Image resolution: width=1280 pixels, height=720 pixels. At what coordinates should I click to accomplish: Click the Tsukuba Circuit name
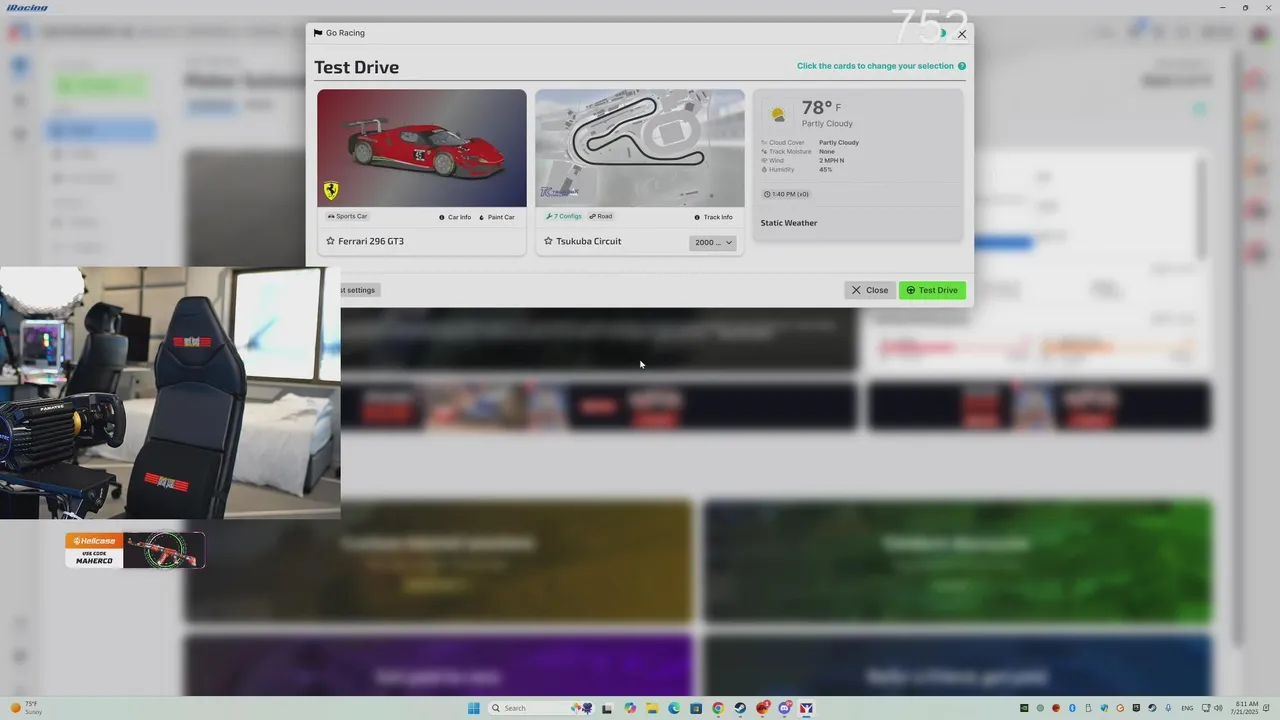589,241
